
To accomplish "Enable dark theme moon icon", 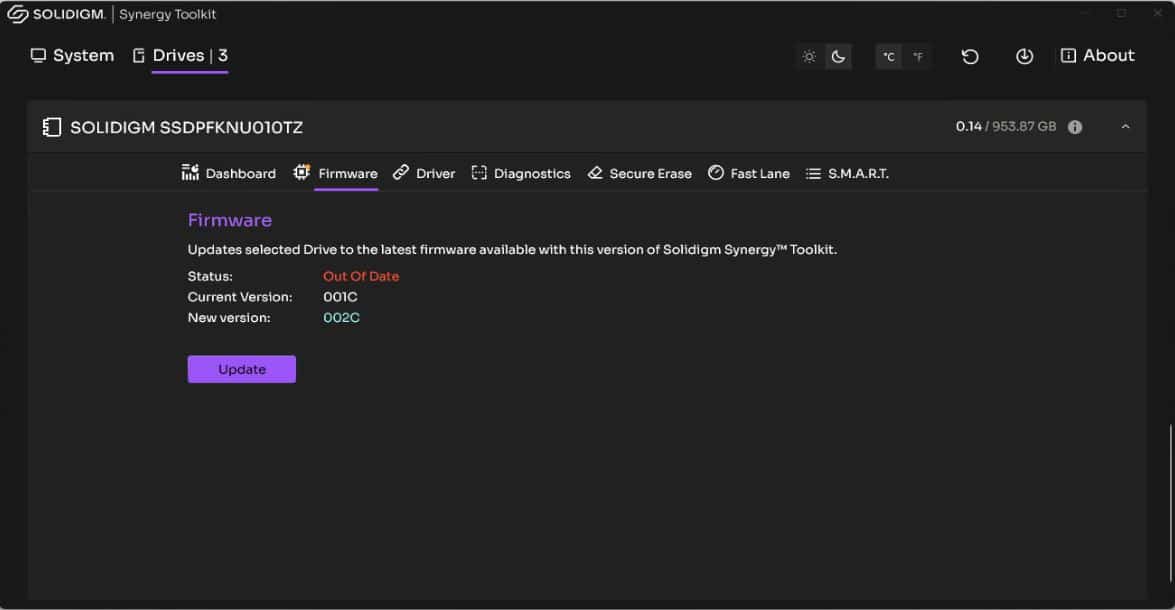I will 838,56.
